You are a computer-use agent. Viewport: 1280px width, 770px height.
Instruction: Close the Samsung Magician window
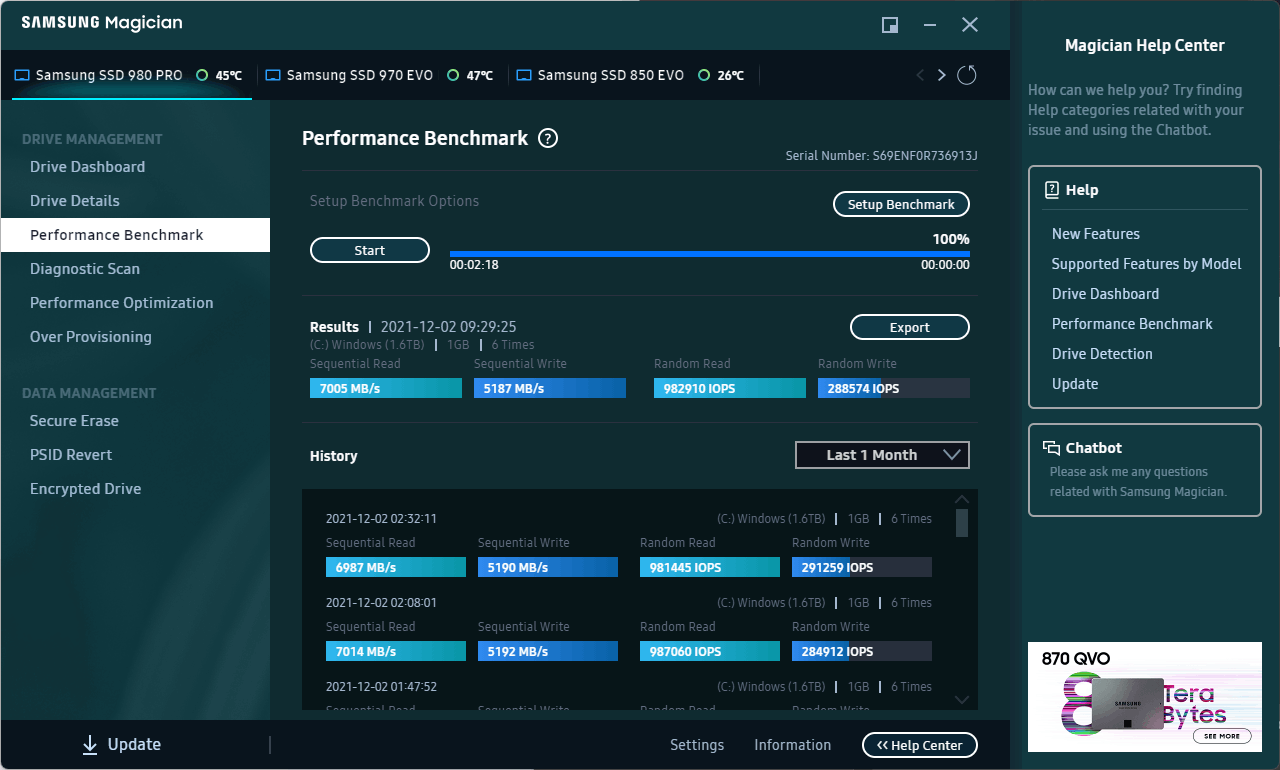click(970, 25)
